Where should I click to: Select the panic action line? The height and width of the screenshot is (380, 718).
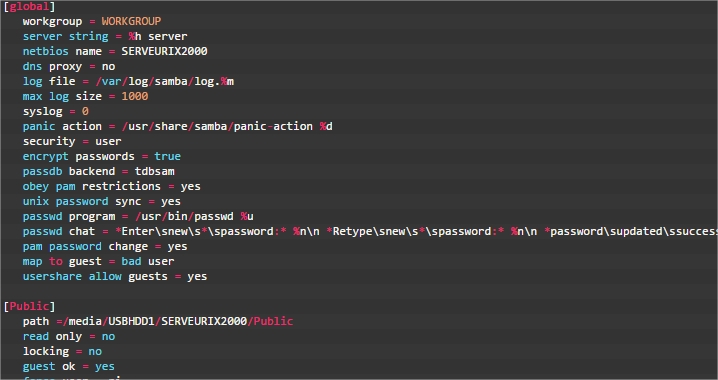tap(178, 126)
